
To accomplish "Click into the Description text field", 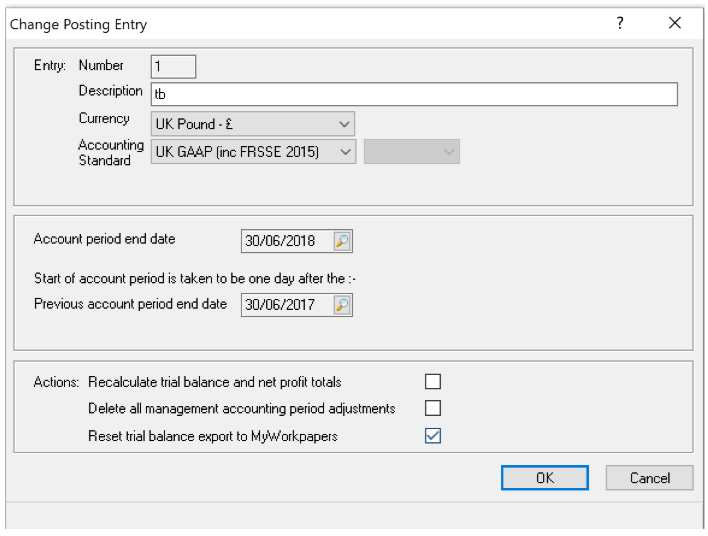I will pyautogui.click(x=414, y=94).
